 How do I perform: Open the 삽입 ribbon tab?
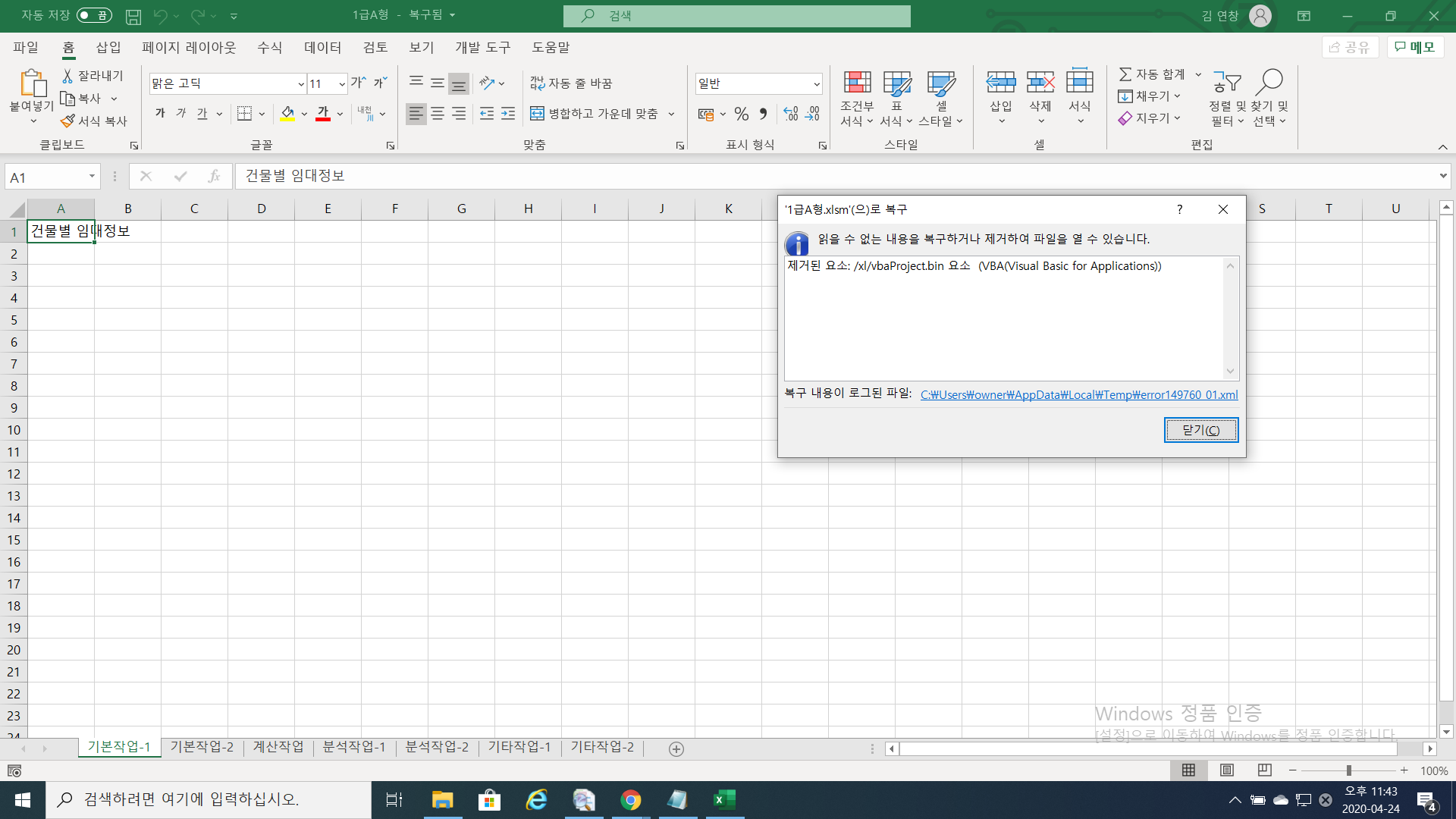coord(108,47)
